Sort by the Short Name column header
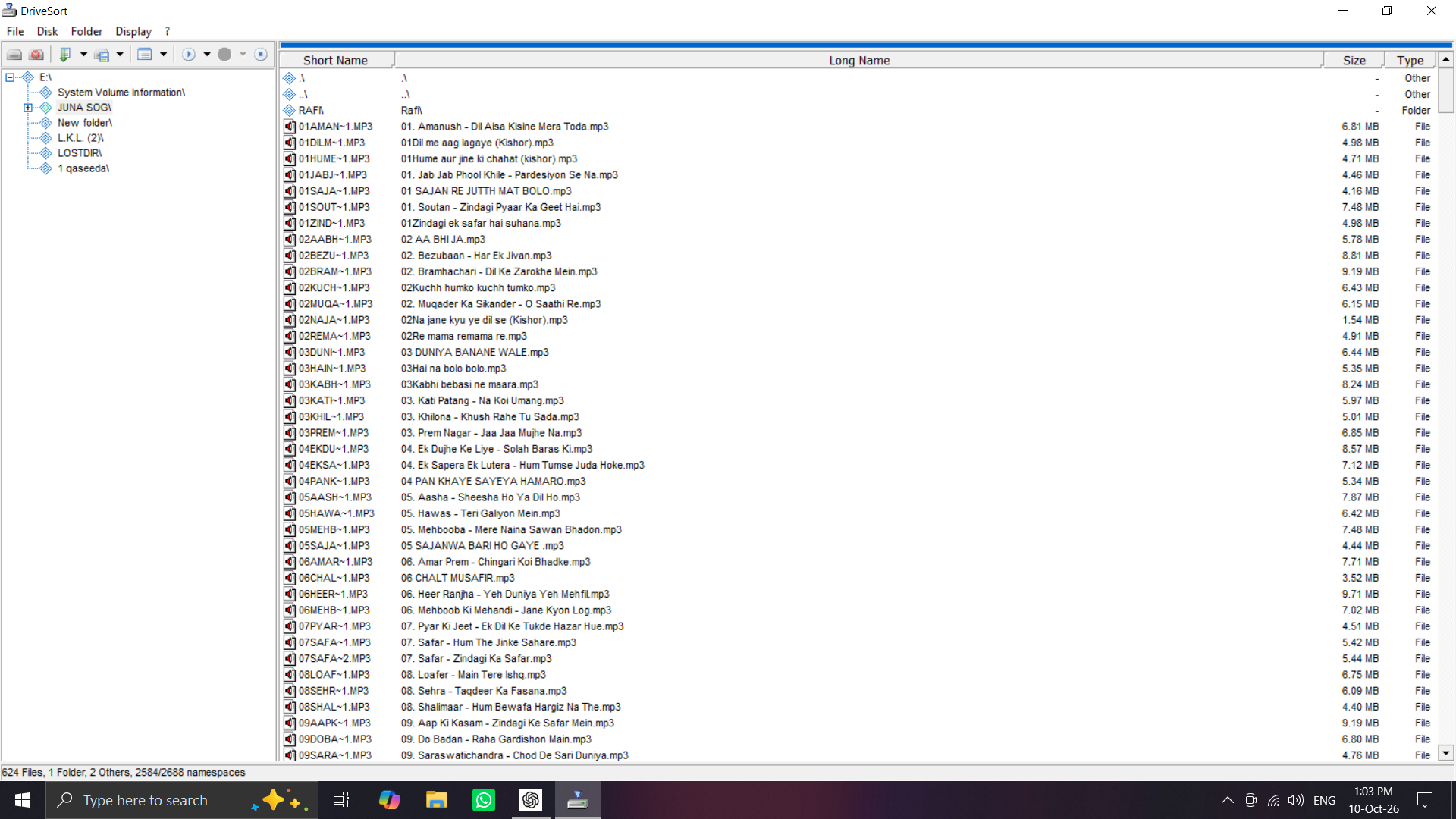 tap(336, 61)
